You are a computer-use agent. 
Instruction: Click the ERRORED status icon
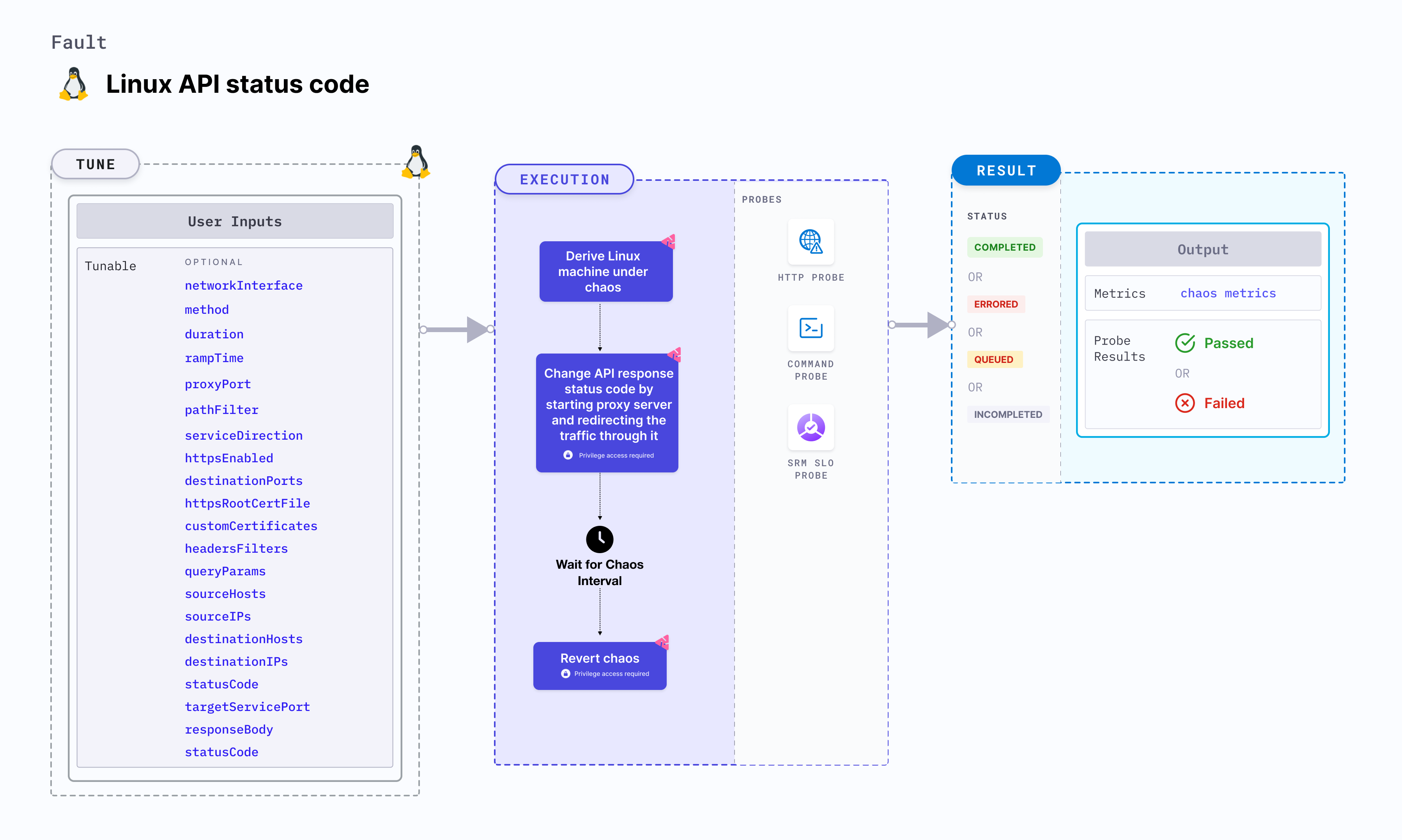[996, 302]
